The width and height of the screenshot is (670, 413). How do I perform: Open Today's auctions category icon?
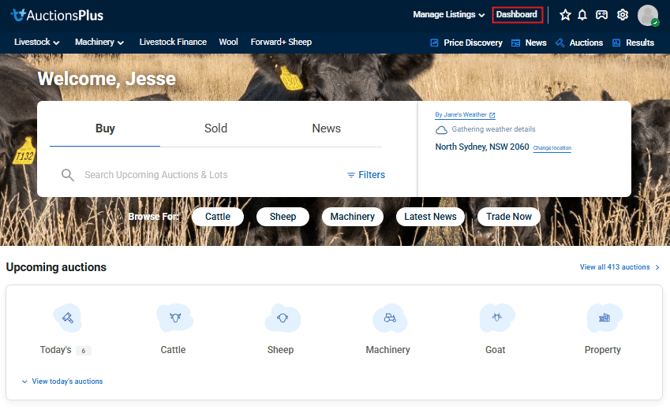click(67, 318)
